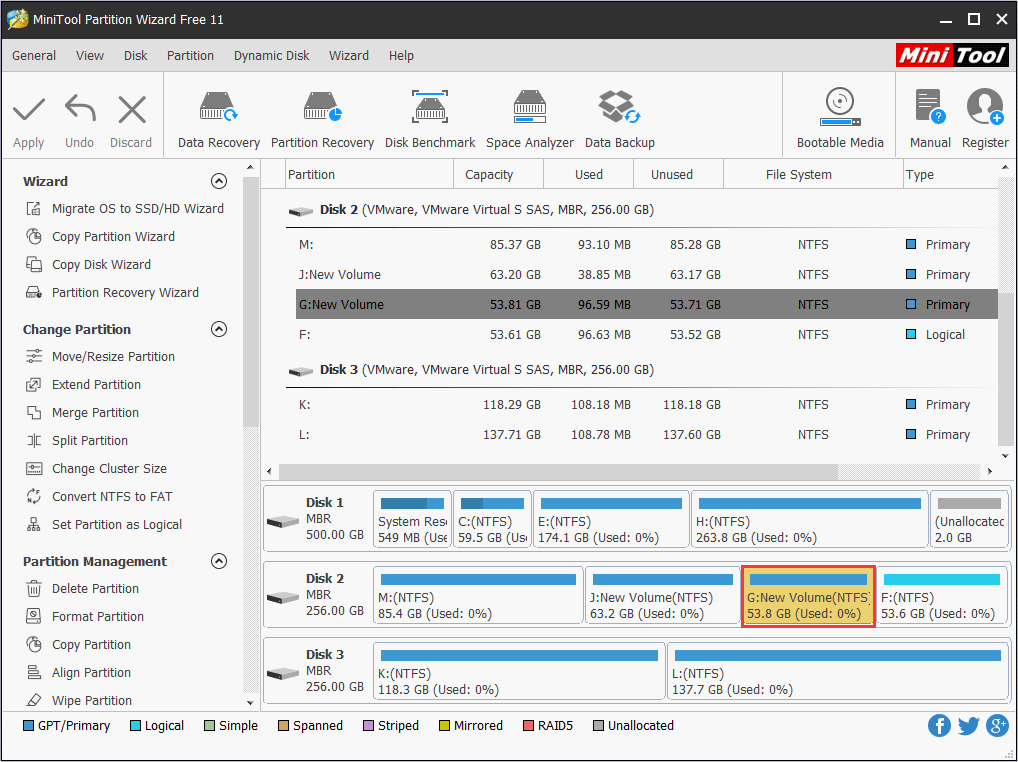Launch Partition Recovery
The image size is (1018, 762).
point(322,115)
